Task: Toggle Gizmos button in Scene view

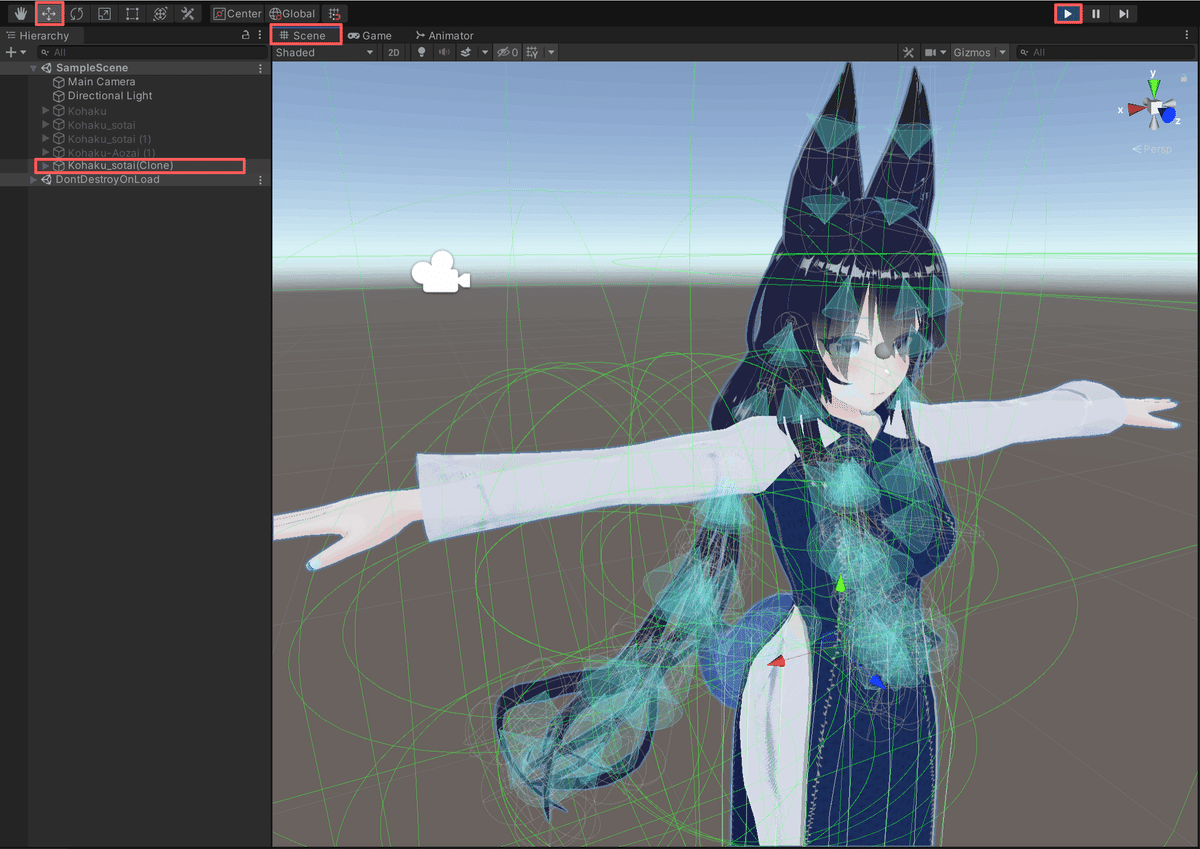Action: [973, 52]
